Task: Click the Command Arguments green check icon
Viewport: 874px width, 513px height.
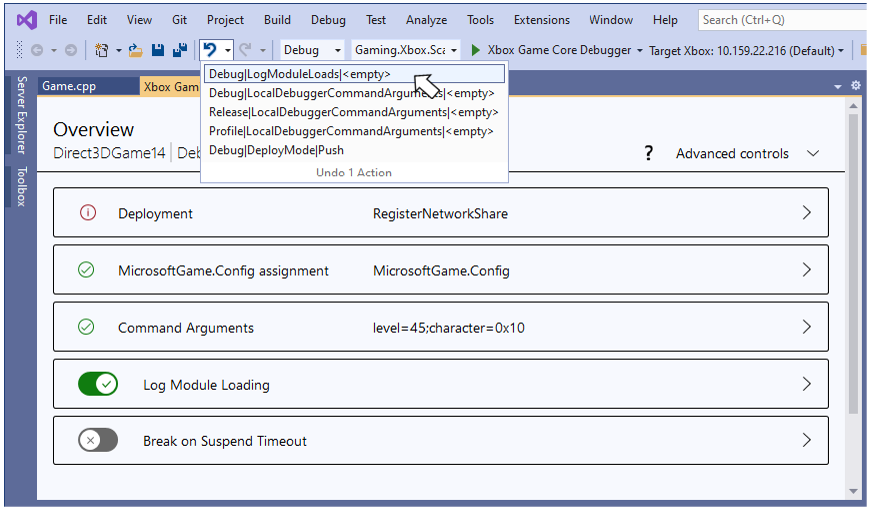Action: [86, 327]
